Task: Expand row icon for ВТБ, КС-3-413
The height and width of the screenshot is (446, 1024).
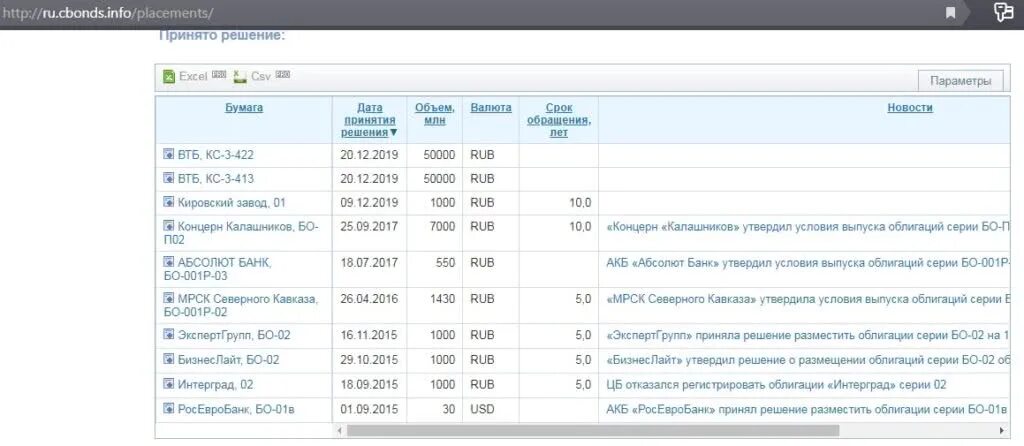Action: [168, 178]
